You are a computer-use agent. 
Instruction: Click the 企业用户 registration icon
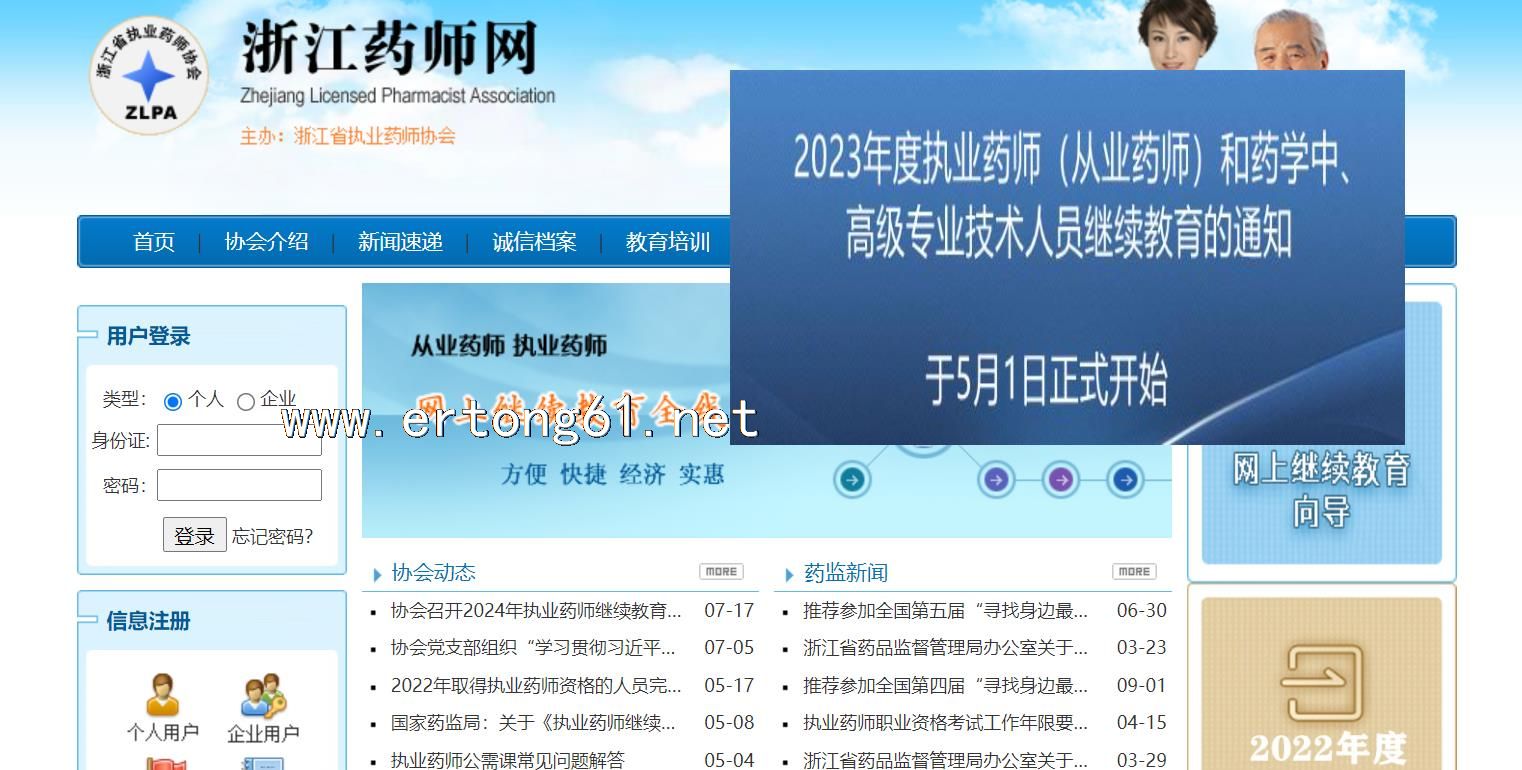coord(263,696)
